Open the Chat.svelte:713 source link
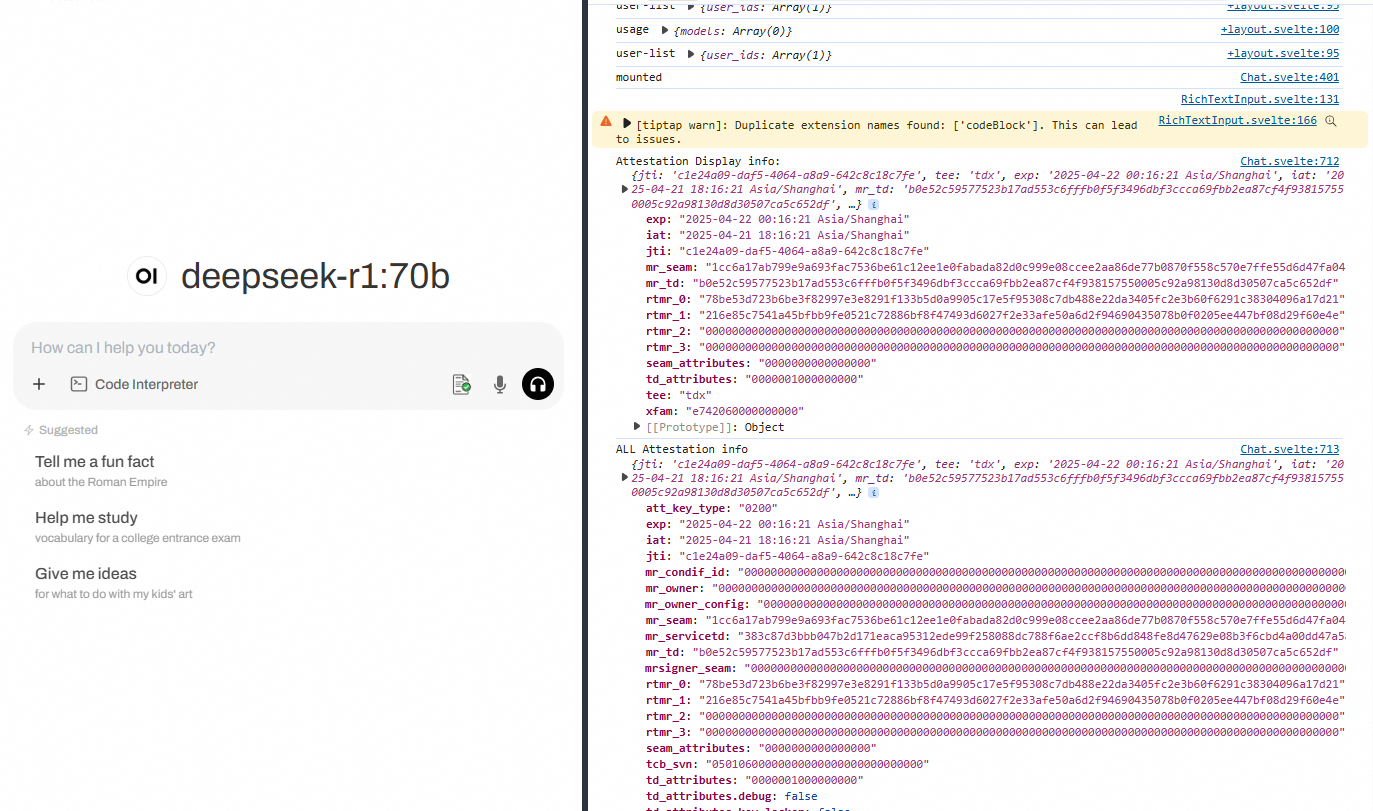 (x=1290, y=449)
